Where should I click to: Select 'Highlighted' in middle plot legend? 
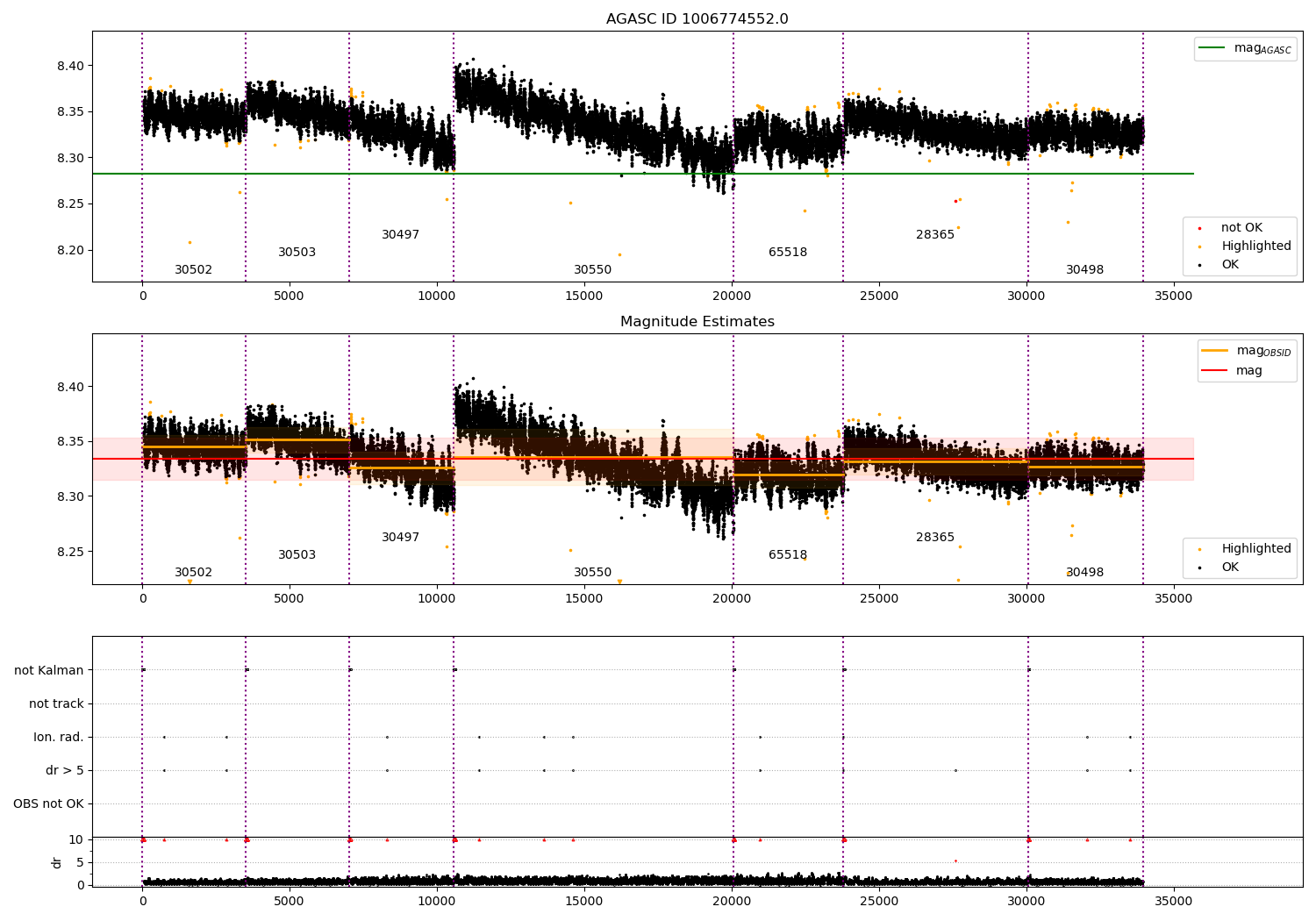tap(1245, 549)
